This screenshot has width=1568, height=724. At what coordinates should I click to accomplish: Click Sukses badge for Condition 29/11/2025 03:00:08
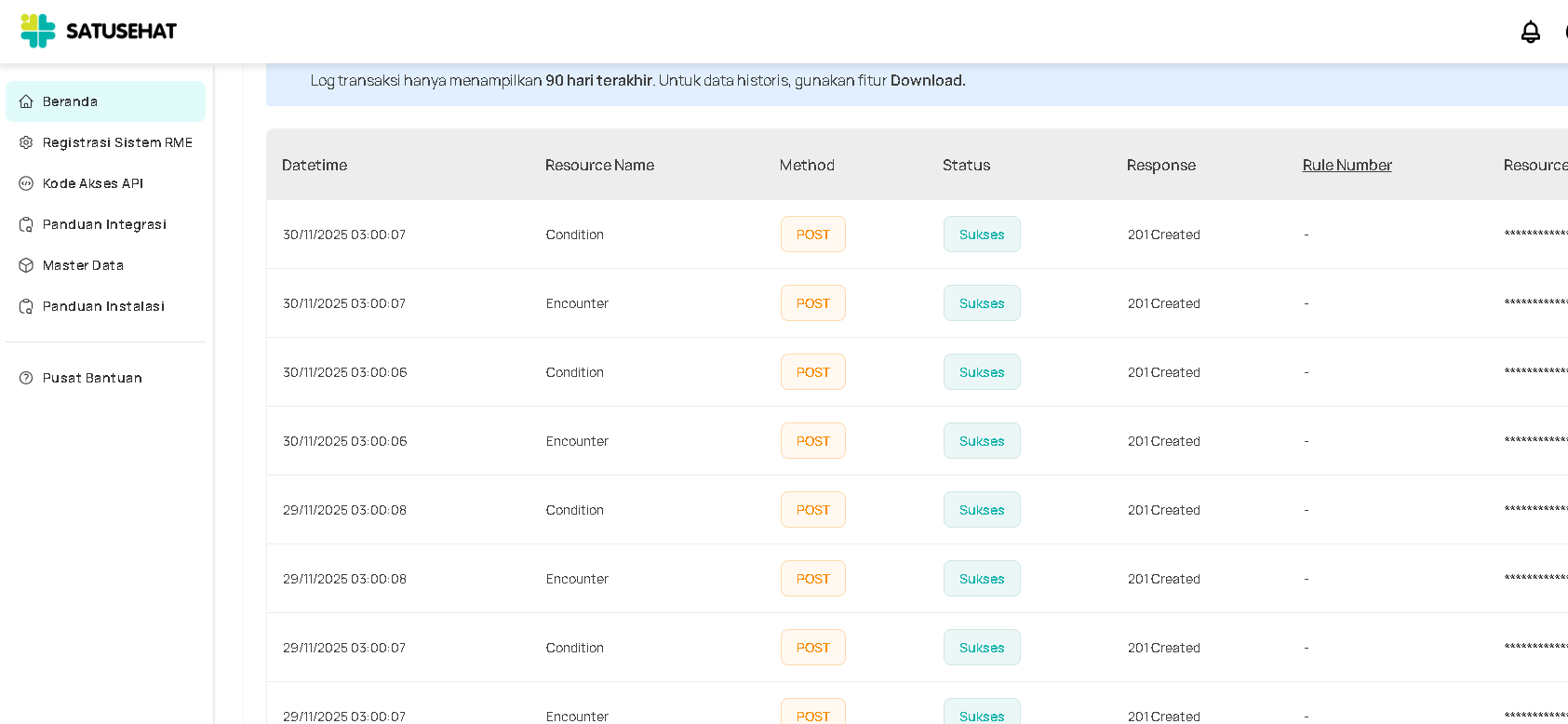(x=982, y=510)
